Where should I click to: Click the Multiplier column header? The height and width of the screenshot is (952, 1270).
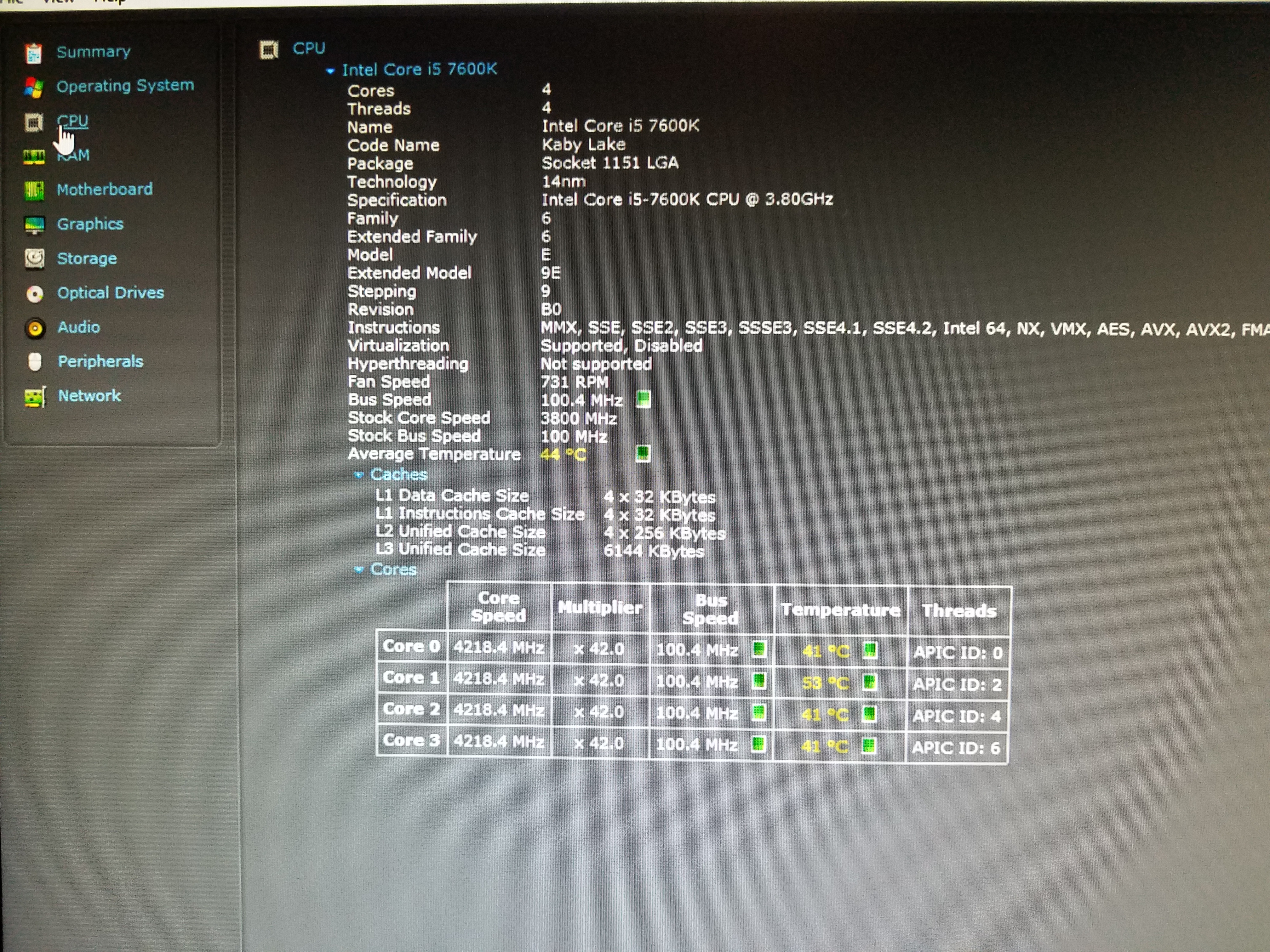coord(600,608)
